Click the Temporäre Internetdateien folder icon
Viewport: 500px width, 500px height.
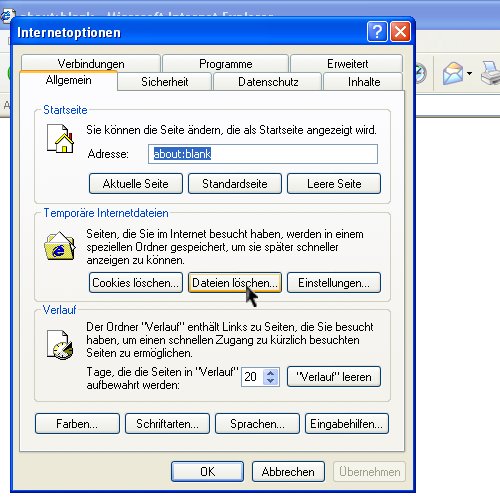point(60,246)
